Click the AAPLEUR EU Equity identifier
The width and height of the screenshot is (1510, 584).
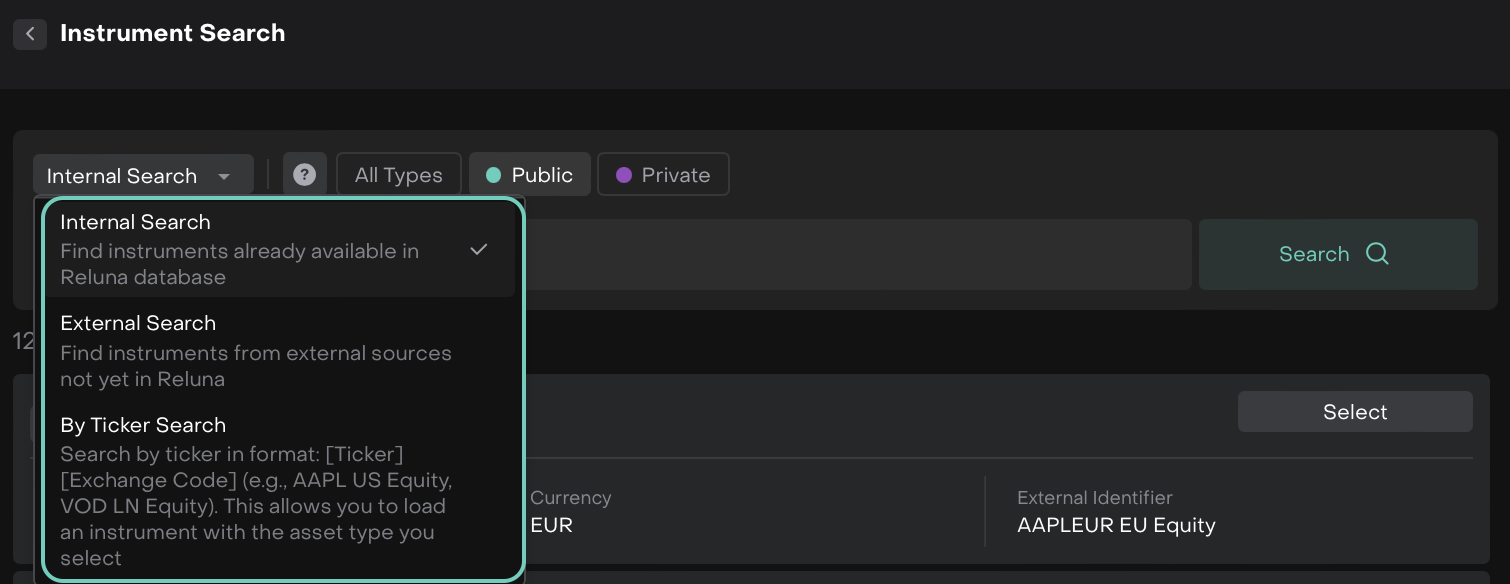tap(1116, 525)
